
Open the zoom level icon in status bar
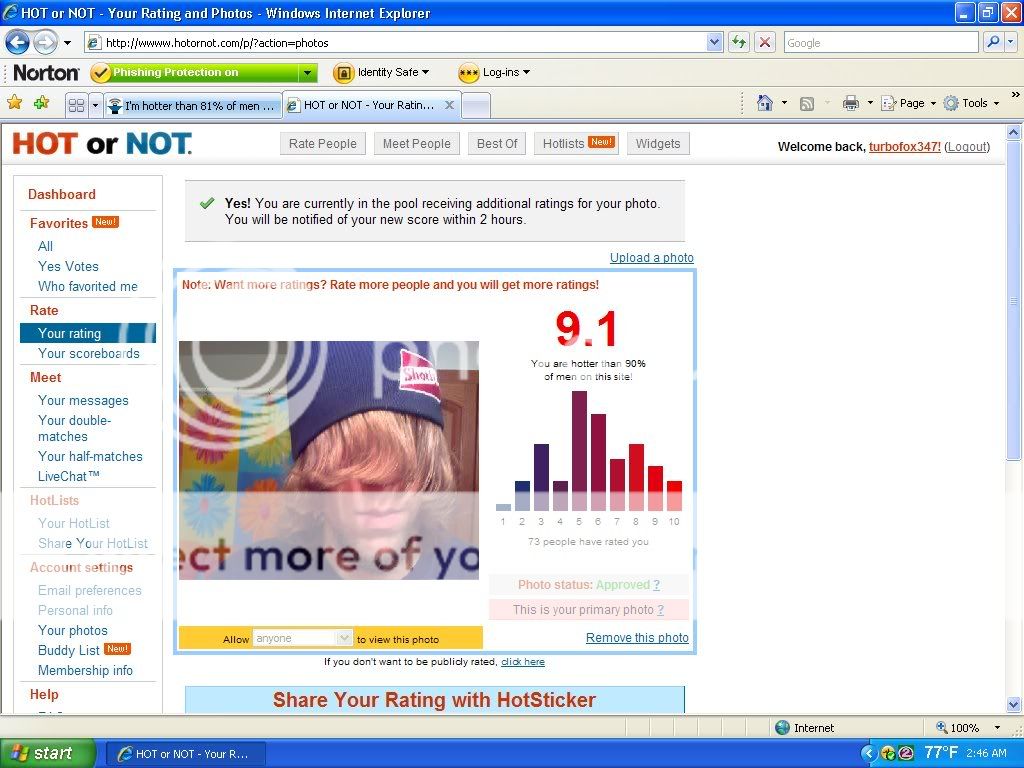pos(942,727)
